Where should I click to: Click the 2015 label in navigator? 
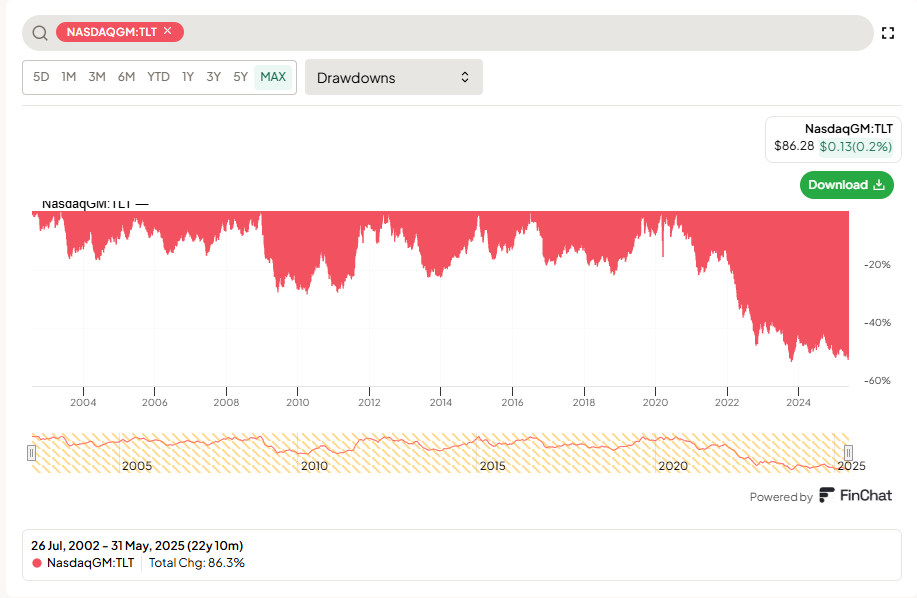pyautogui.click(x=492, y=466)
